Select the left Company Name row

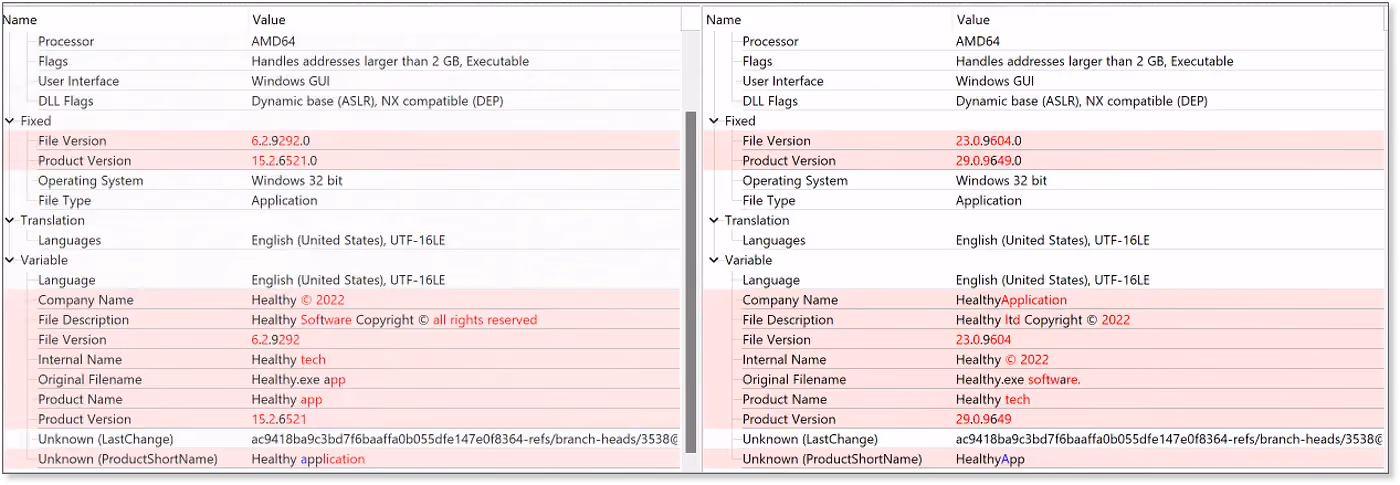[342, 300]
